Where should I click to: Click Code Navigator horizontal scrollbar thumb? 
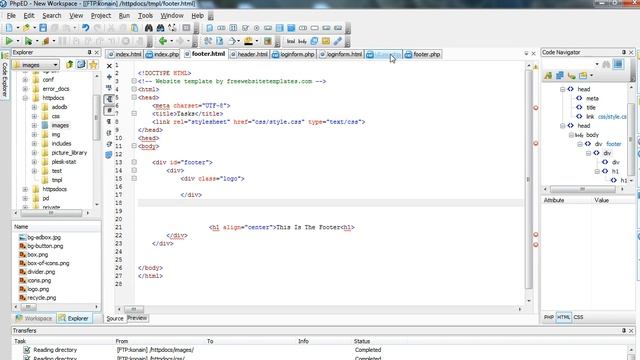pyautogui.click(x=582, y=189)
